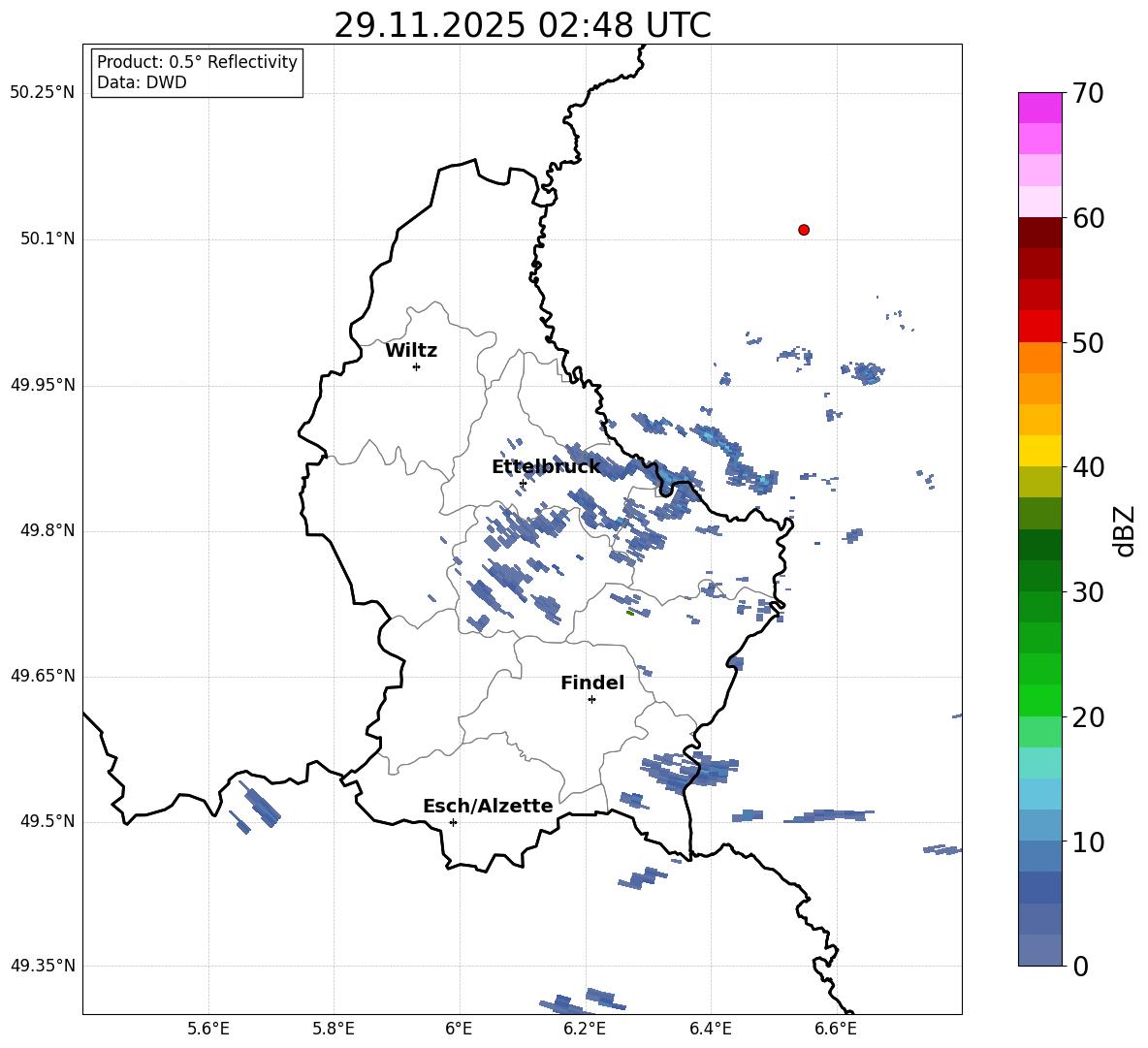This screenshot has width=1148, height=1048.
Task: Select the Esch/Alzette city label
Action: click(488, 806)
